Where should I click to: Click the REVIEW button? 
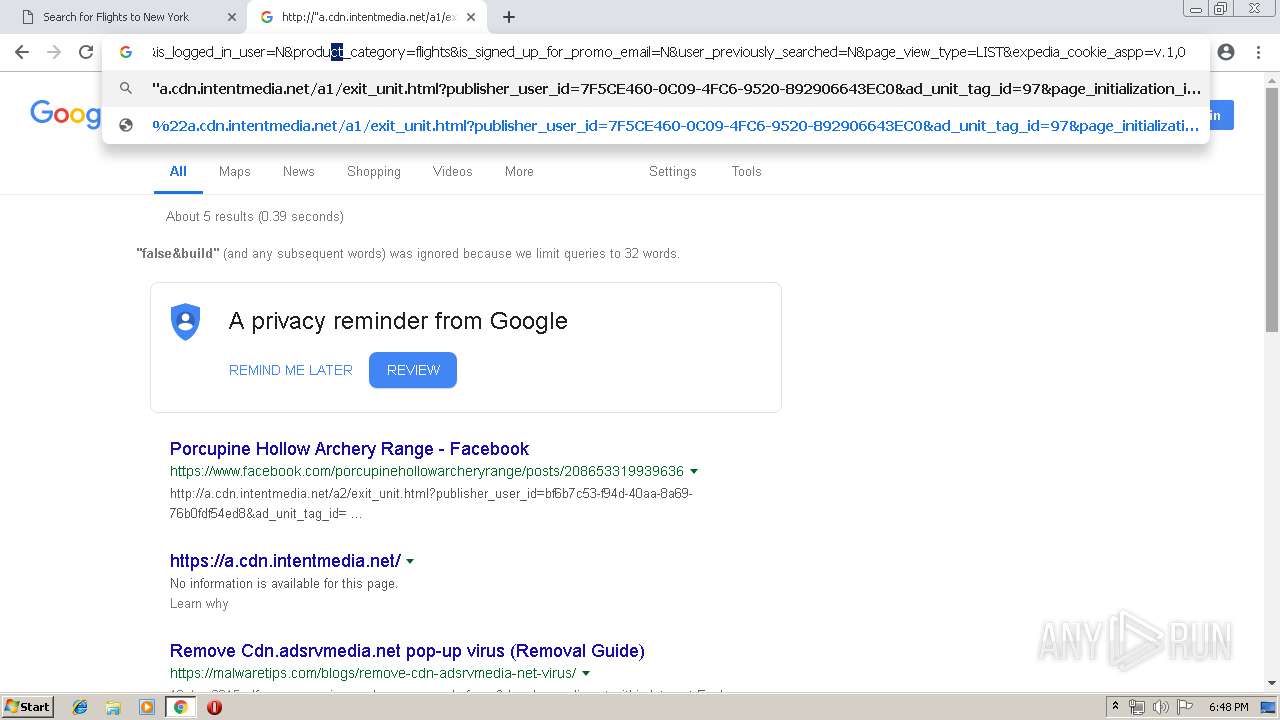pyautogui.click(x=413, y=370)
